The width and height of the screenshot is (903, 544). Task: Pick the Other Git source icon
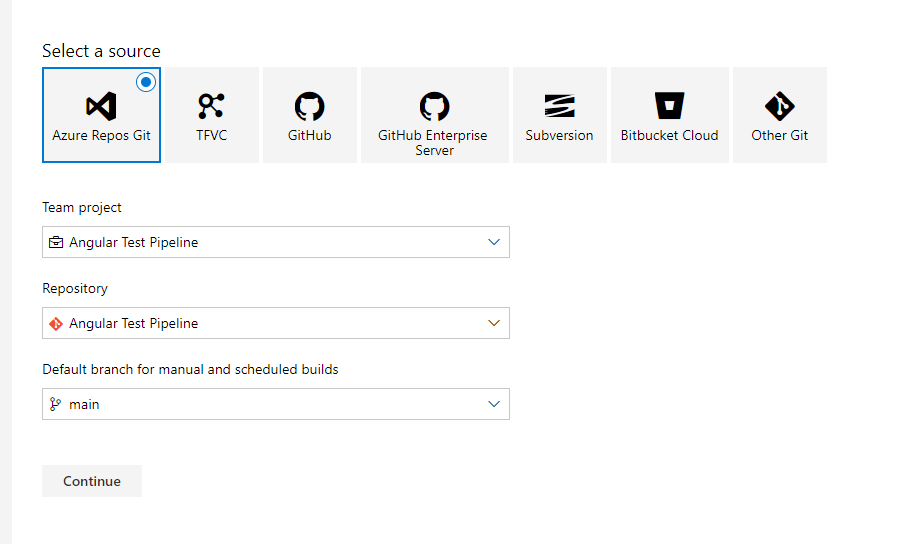[x=779, y=106]
